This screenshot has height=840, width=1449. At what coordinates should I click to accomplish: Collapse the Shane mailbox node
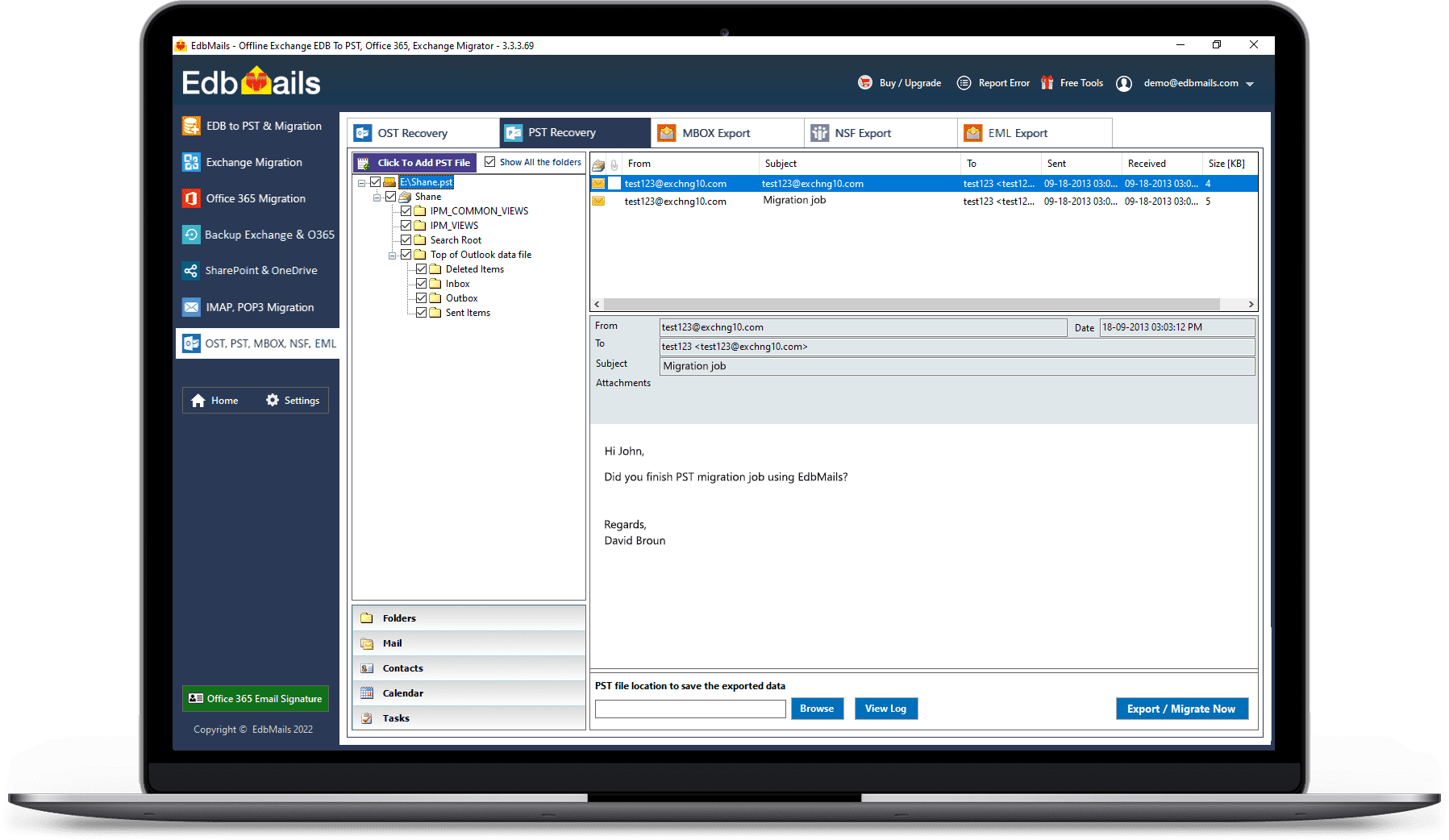[x=377, y=198]
